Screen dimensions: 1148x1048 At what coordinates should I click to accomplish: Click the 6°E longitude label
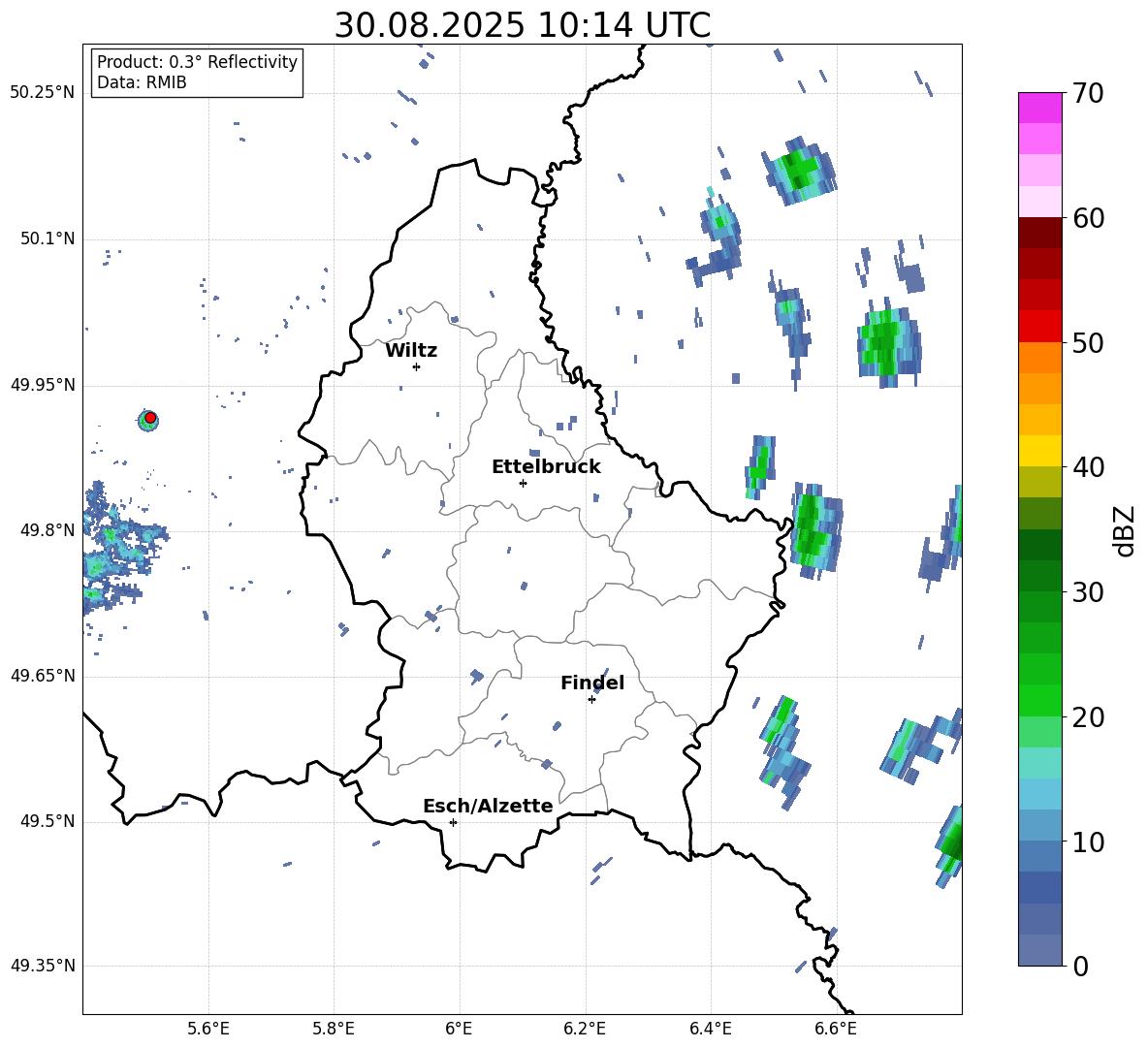459,1029
